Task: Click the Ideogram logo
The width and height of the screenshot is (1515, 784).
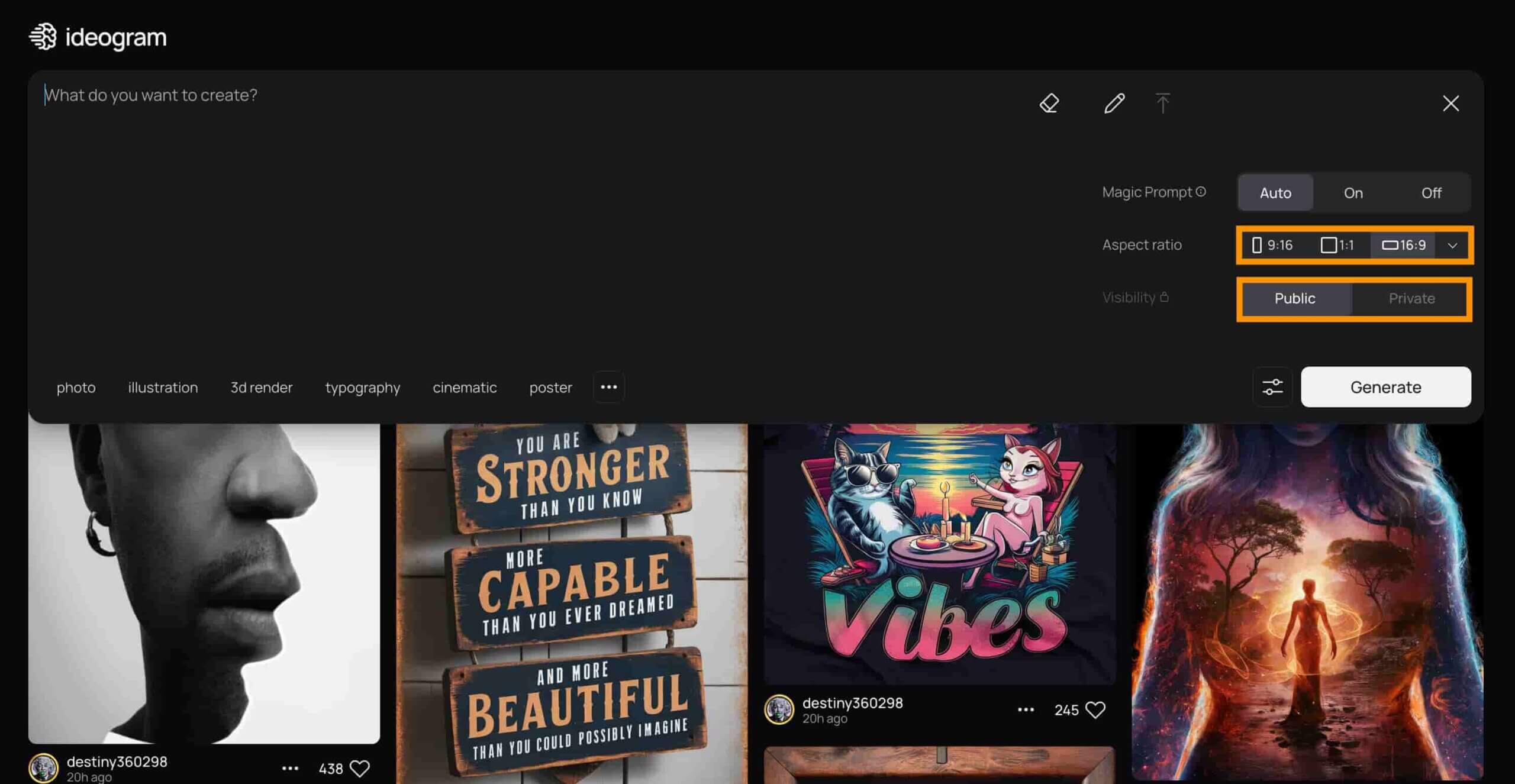Action: (98, 37)
